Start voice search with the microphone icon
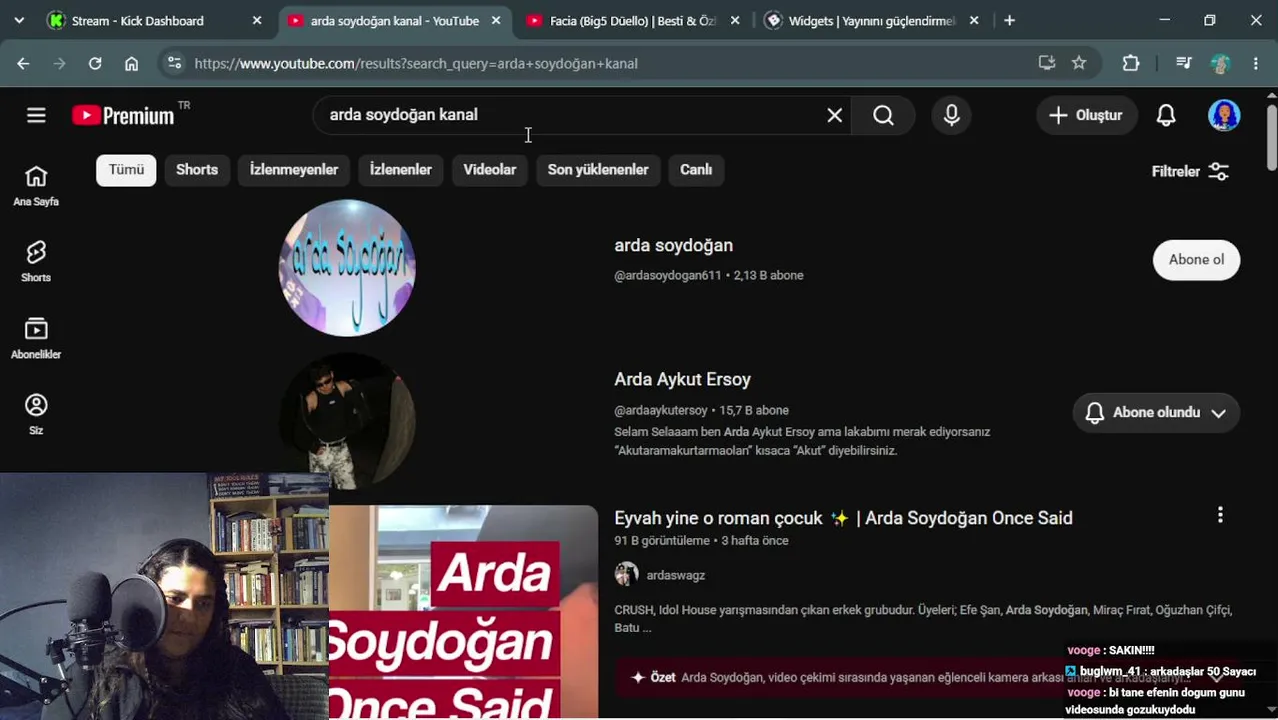Image resolution: width=1278 pixels, height=720 pixels. coord(951,115)
